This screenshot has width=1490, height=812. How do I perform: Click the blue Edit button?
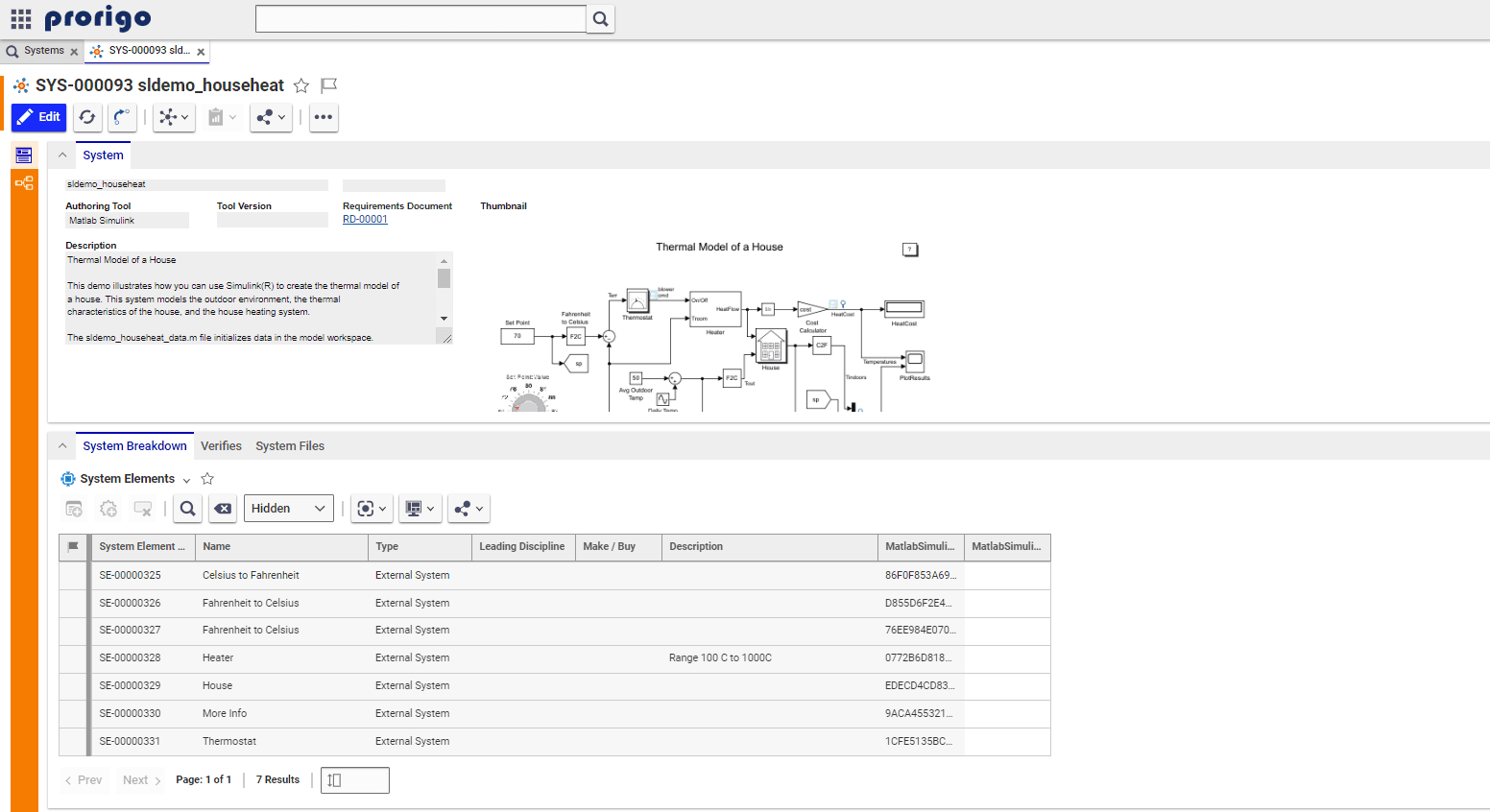coord(39,117)
